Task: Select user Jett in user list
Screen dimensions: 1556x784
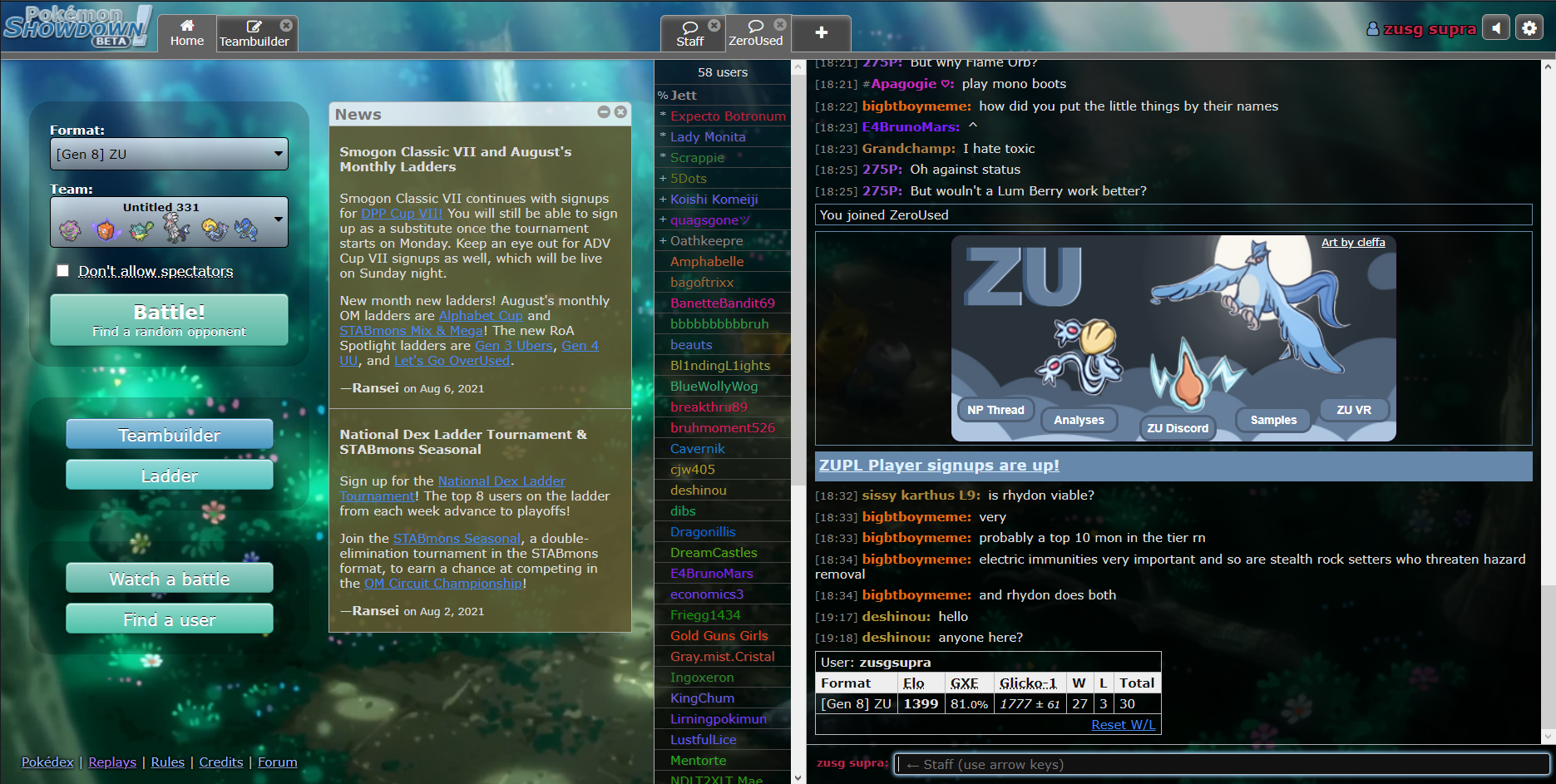Action: 722,95
